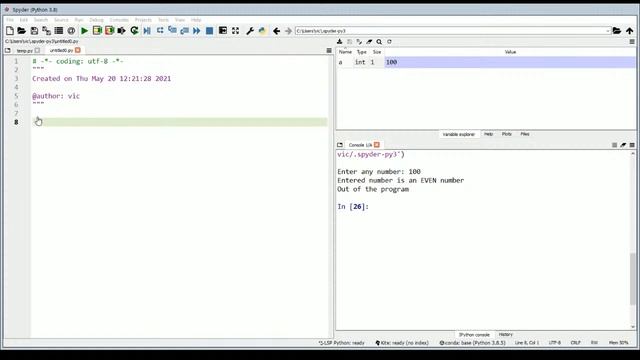This screenshot has height=360, width=640.
Task: Open working directory path dropdown arrow
Action: (x=607, y=31)
